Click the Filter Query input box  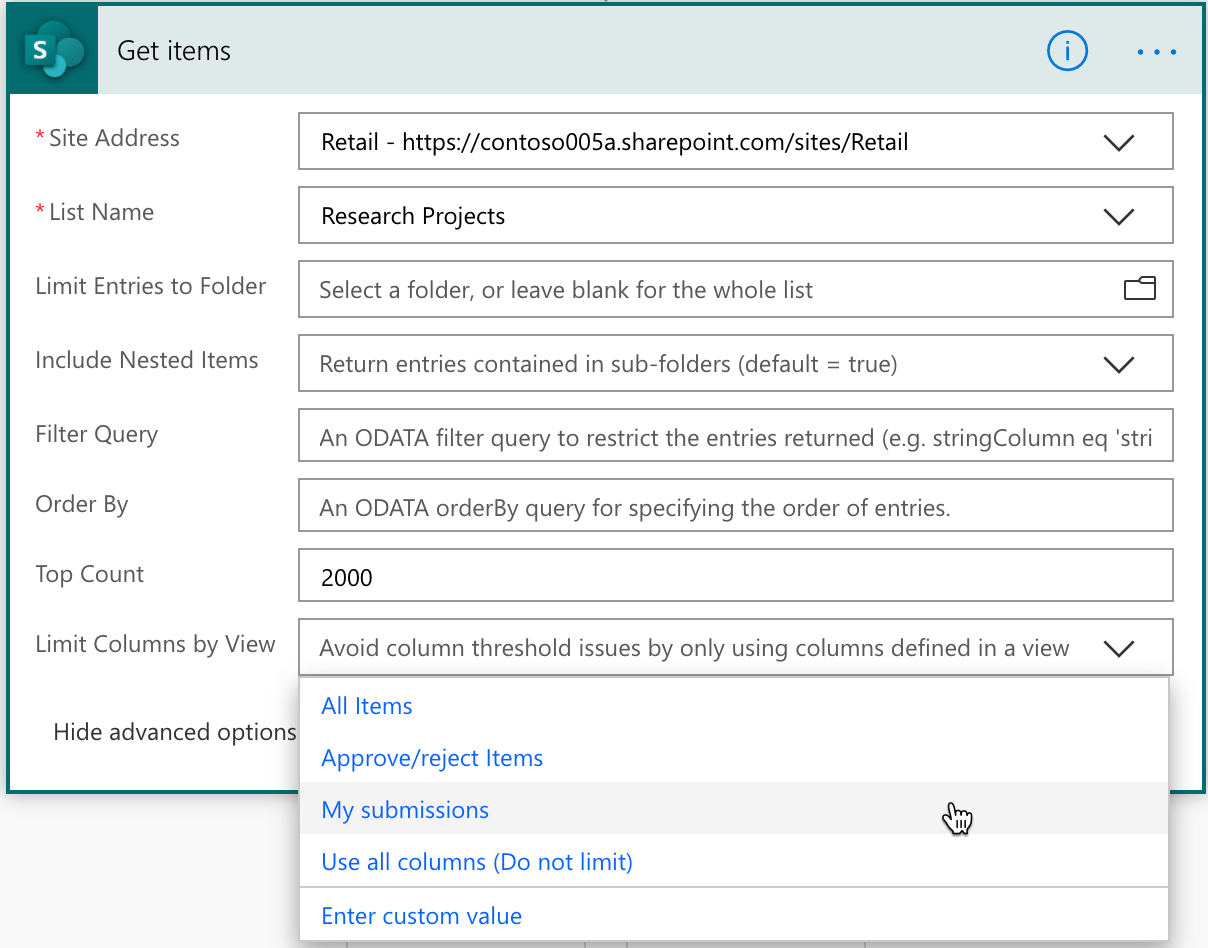(700, 435)
